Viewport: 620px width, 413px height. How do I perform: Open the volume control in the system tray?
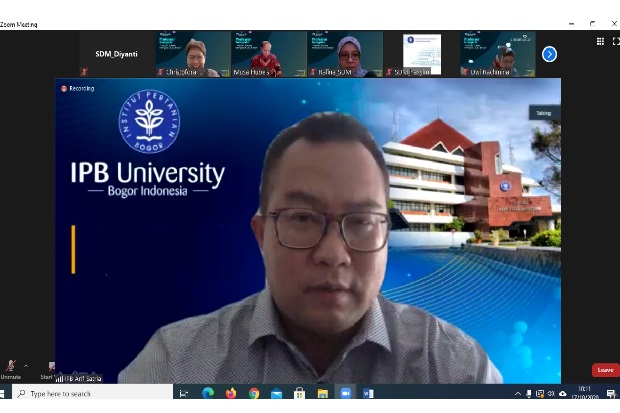(x=551, y=394)
